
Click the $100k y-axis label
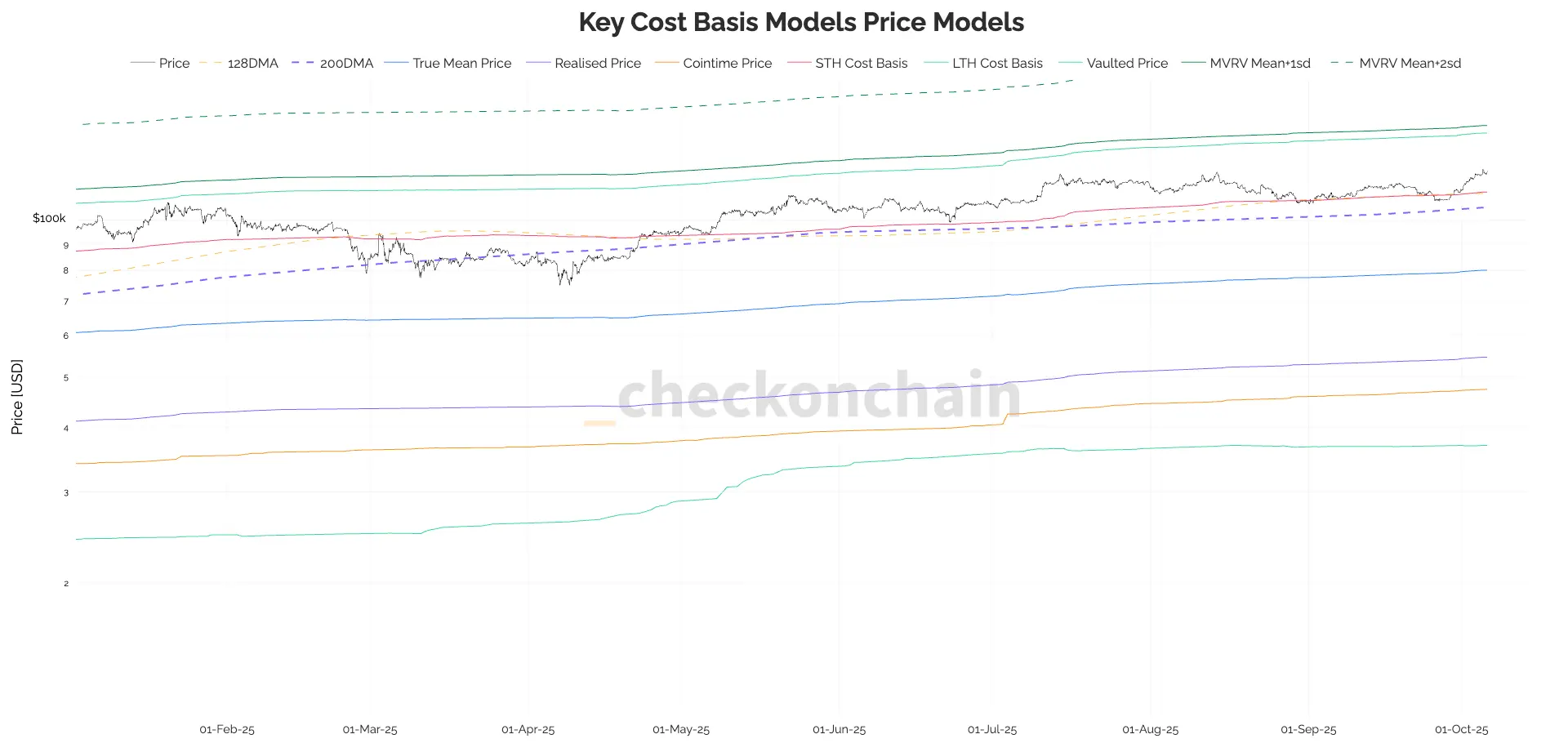coord(49,218)
